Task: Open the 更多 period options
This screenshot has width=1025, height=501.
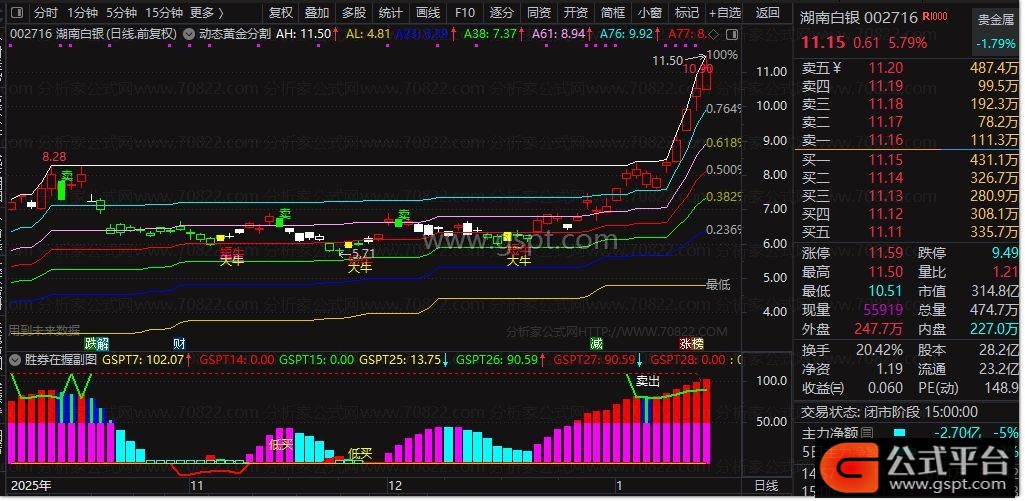Action: (x=206, y=13)
